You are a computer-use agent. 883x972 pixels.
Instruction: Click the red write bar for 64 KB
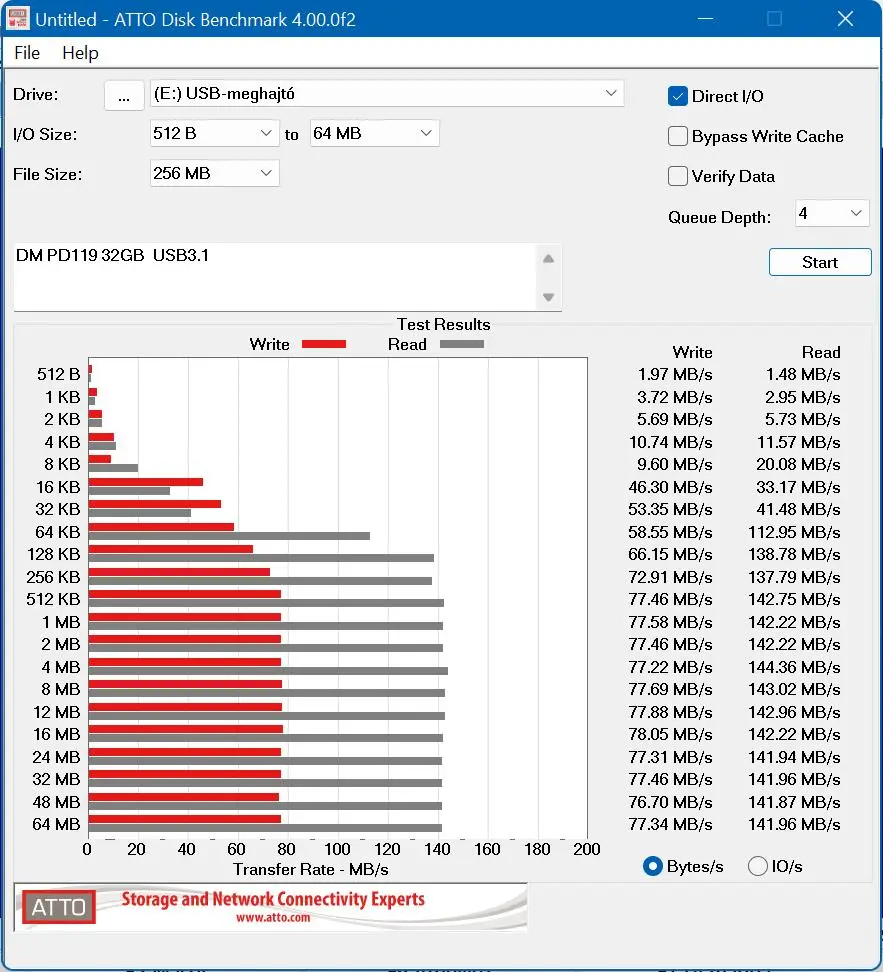161,527
